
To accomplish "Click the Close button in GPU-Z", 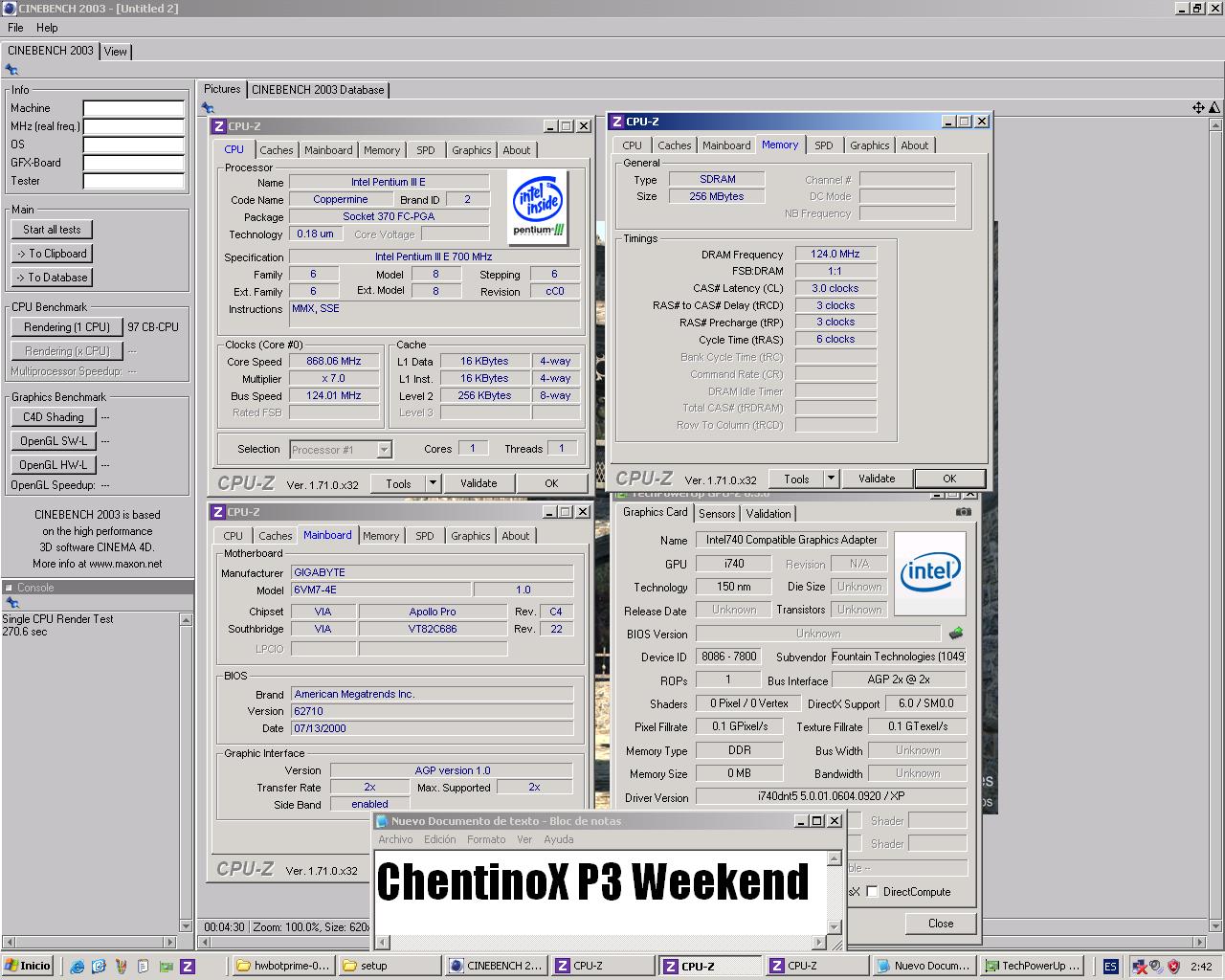I will tap(941, 924).
